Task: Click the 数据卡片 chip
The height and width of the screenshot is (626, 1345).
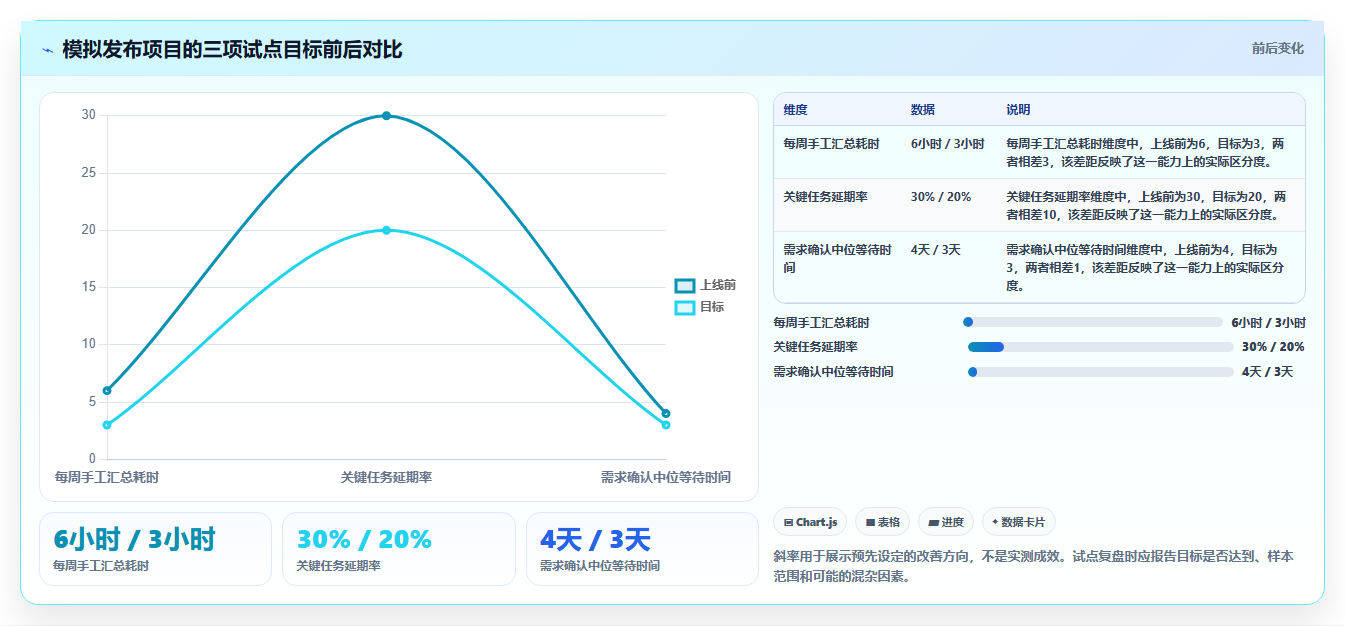Action: [1019, 522]
